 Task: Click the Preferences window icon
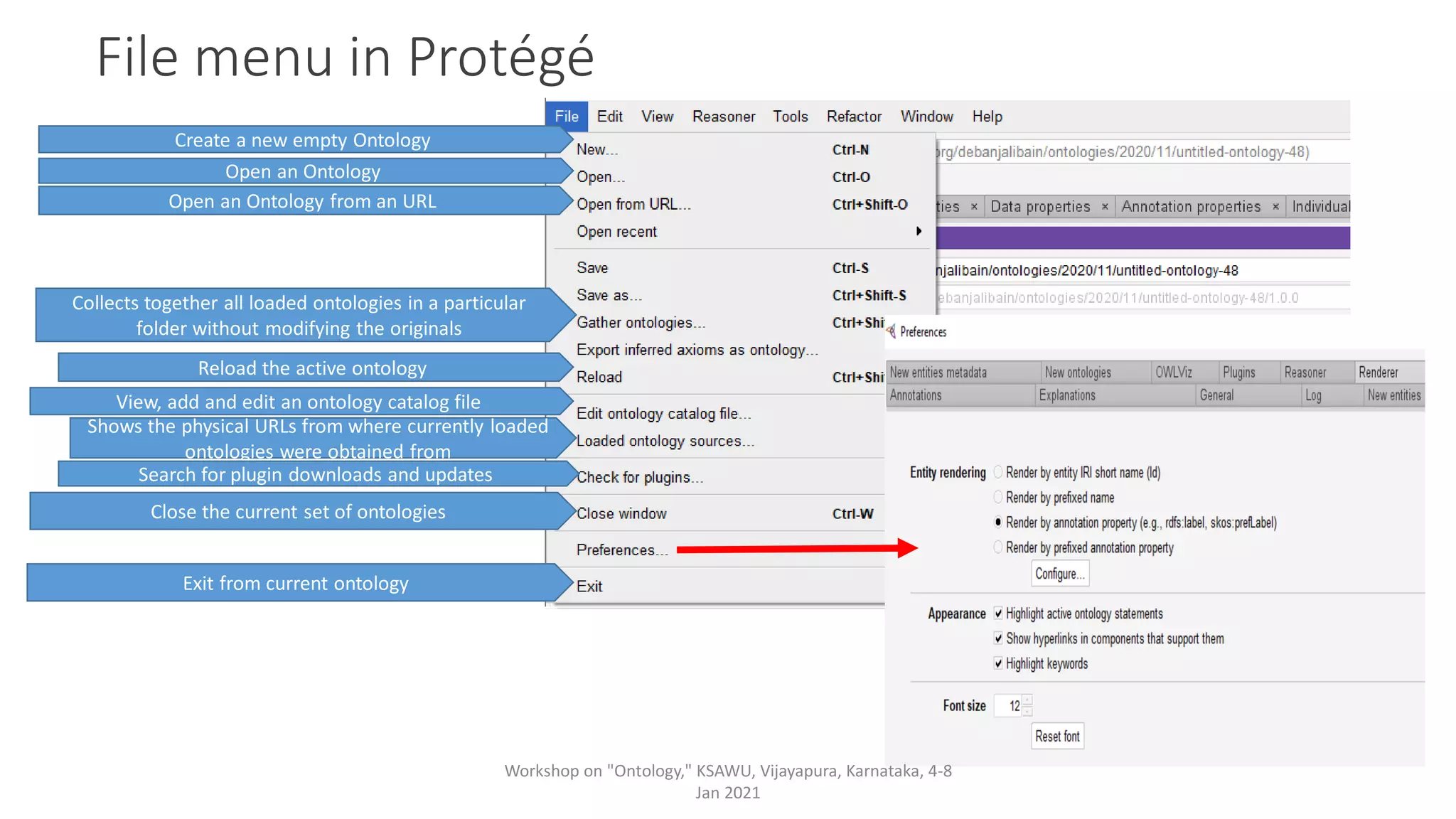click(x=891, y=332)
